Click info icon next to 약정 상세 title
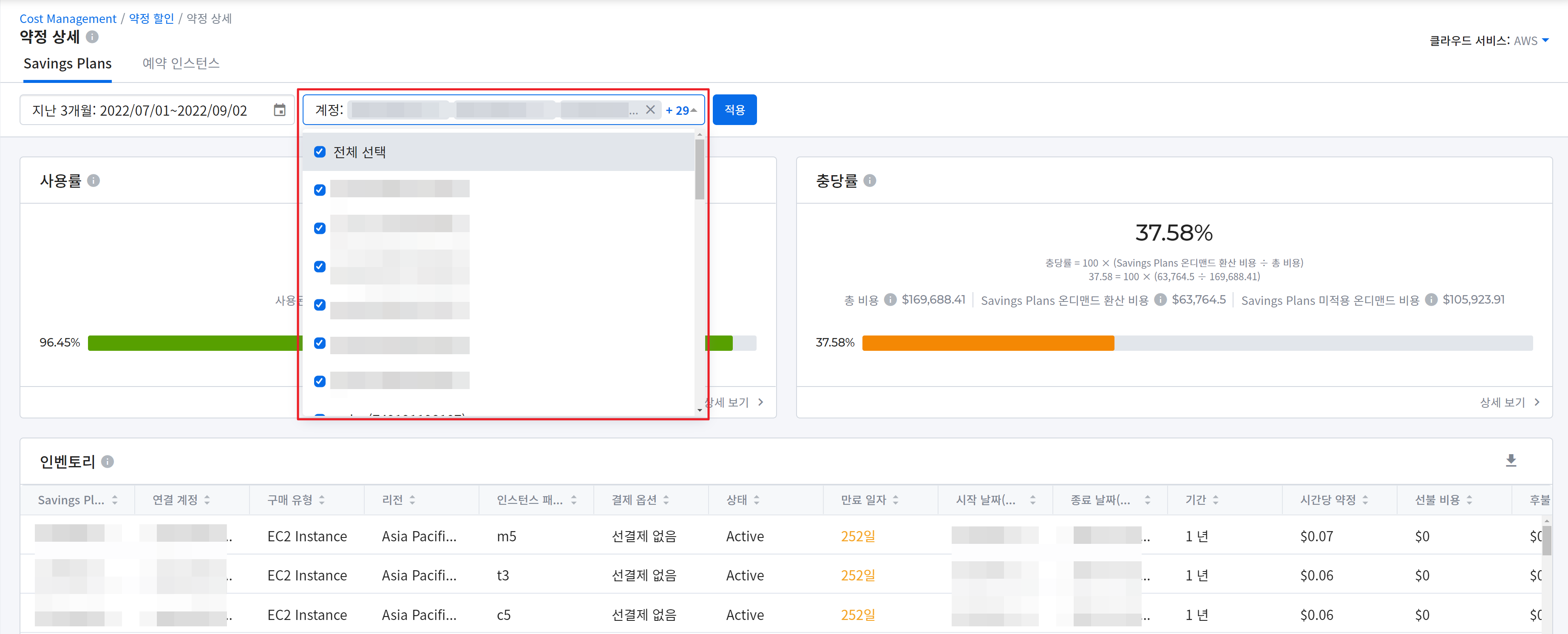1568x634 pixels. point(93,37)
